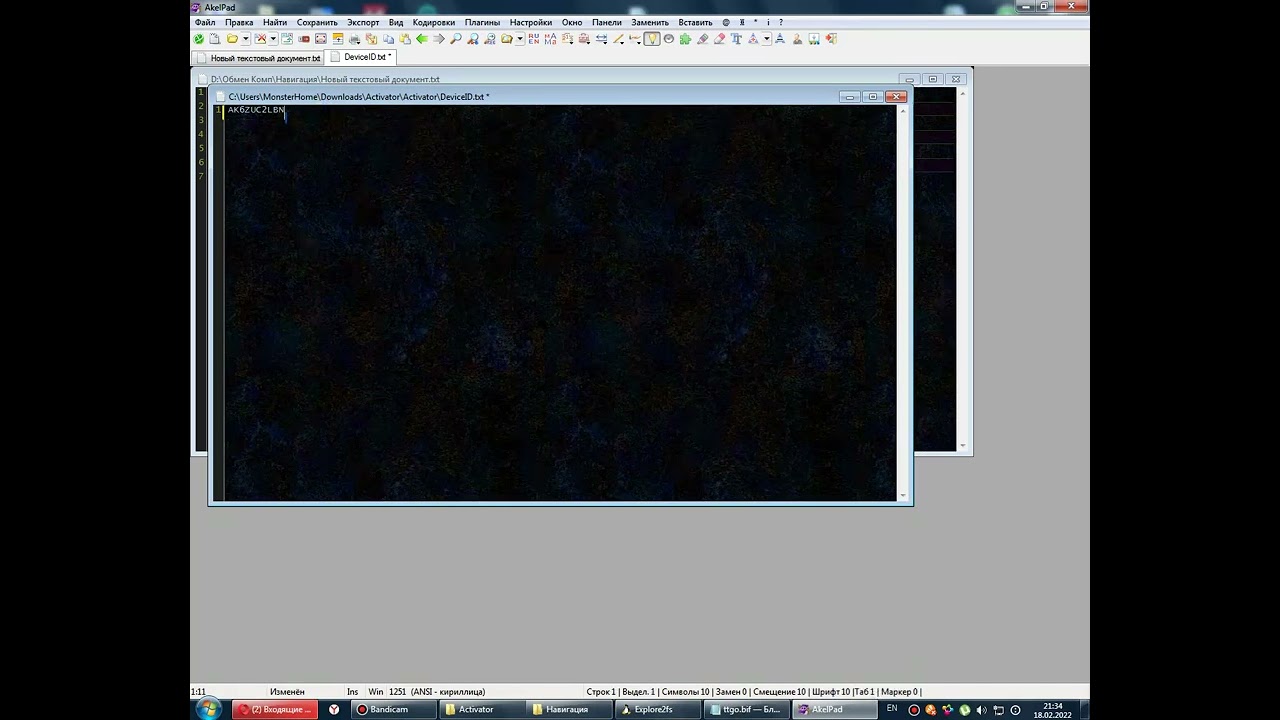Open Find with the magnifier icon
Viewport: 1280px width, 720px height.
coord(455,39)
